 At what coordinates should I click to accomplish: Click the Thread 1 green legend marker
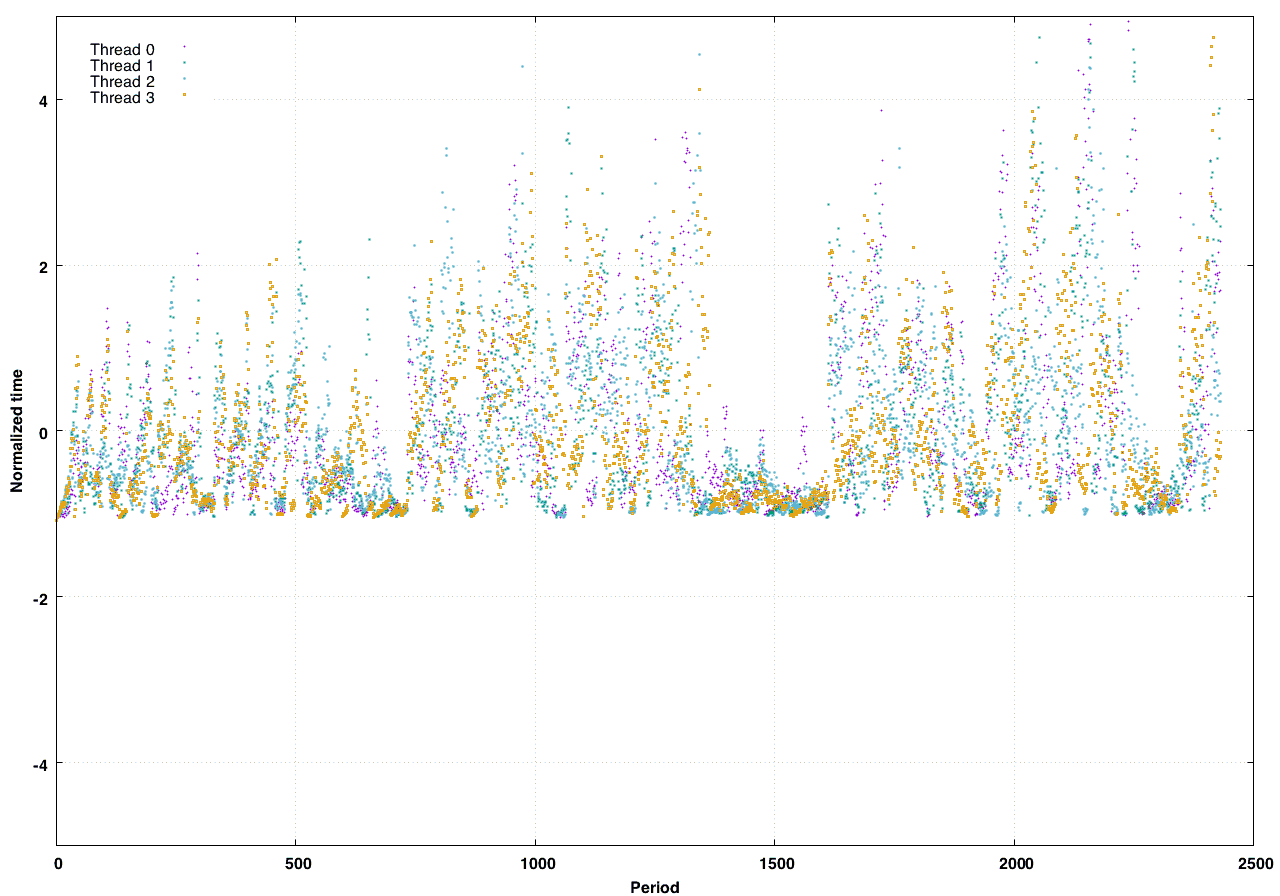coord(185,63)
